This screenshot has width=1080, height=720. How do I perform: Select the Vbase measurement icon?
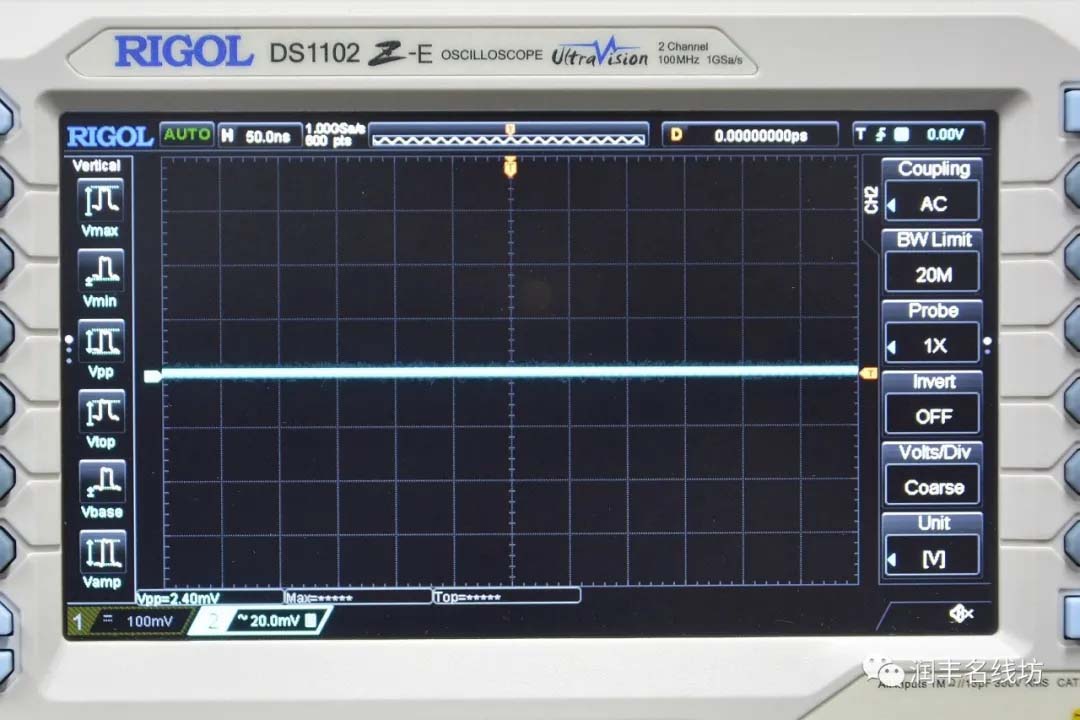(101, 482)
